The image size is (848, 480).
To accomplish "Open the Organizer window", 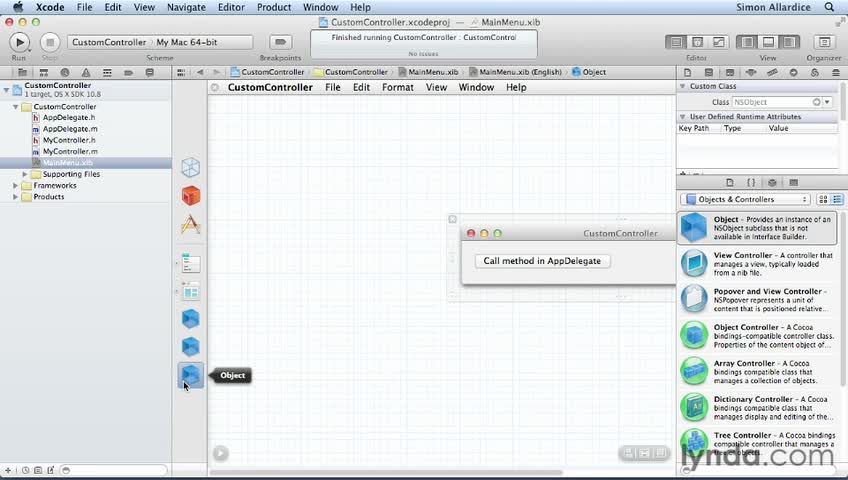I will pyautogui.click(x=824, y=42).
